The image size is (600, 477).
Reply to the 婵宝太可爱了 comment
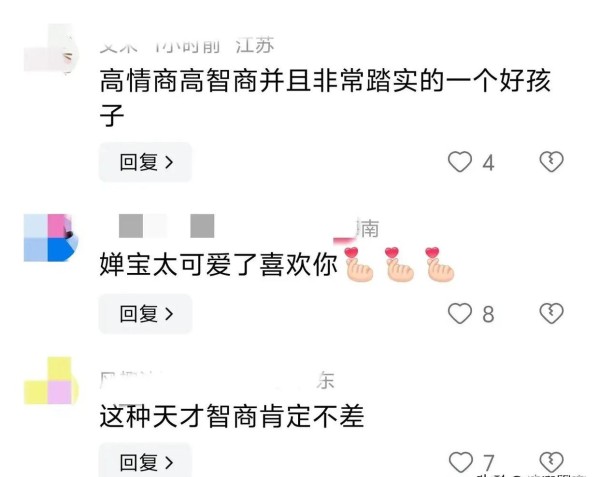click(x=145, y=314)
